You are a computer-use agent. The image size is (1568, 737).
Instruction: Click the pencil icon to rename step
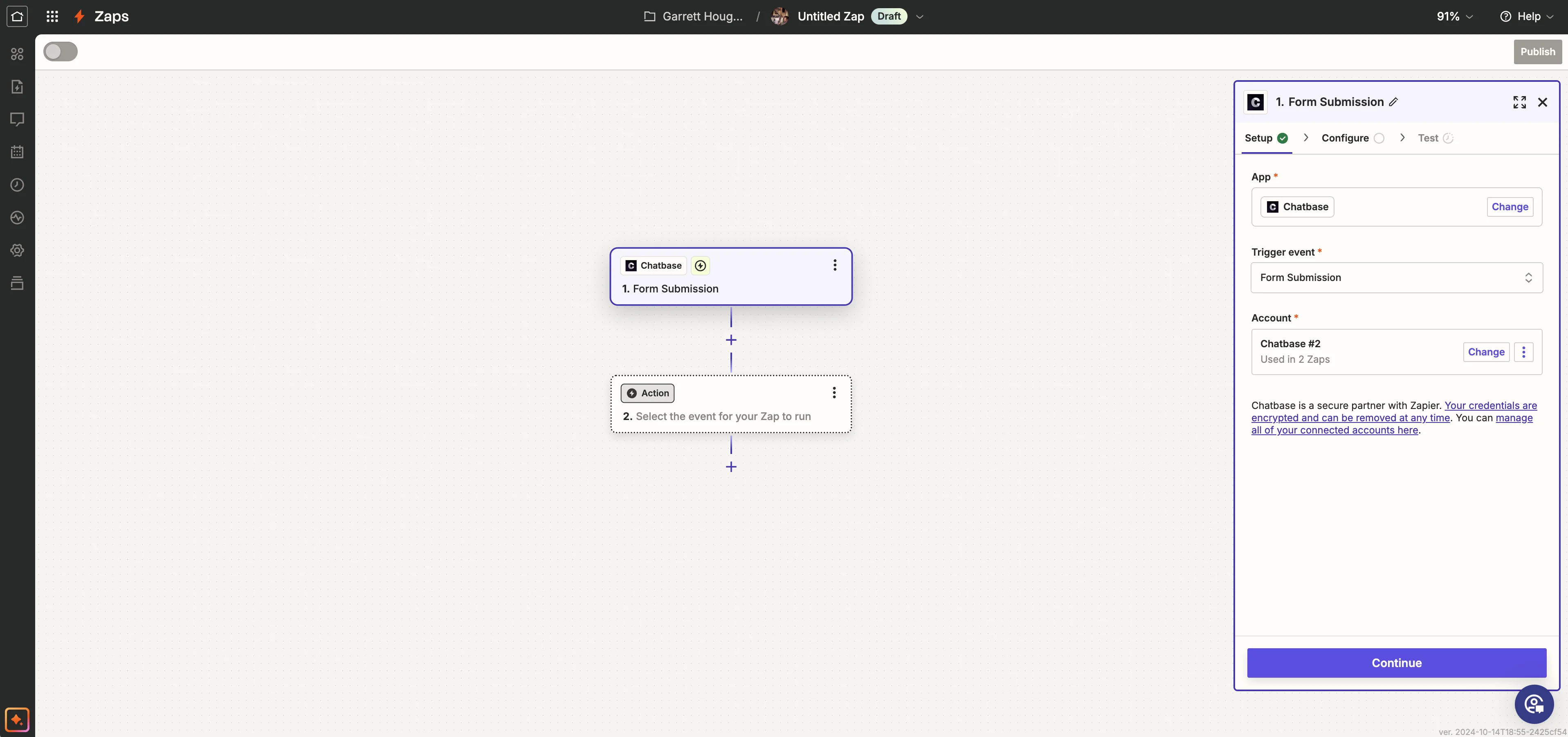click(x=1393, y=102)
